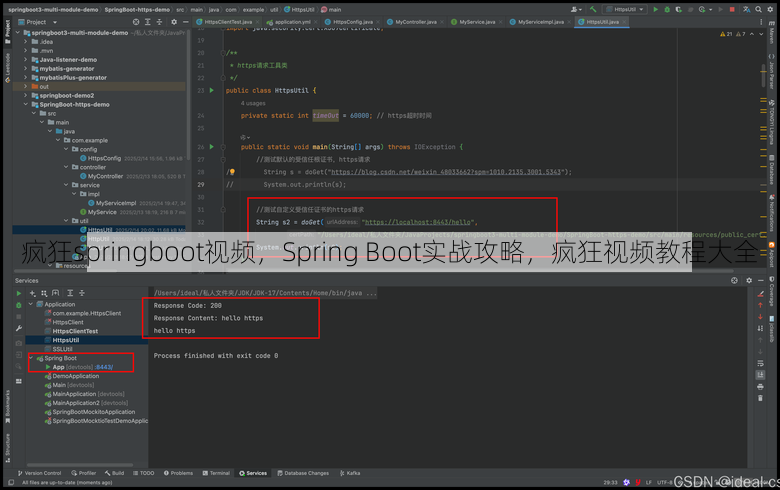This screenshot has height=490, width=780.
Task: Open the blog.csdn.net URL in code
Action: tap(447, 172)
